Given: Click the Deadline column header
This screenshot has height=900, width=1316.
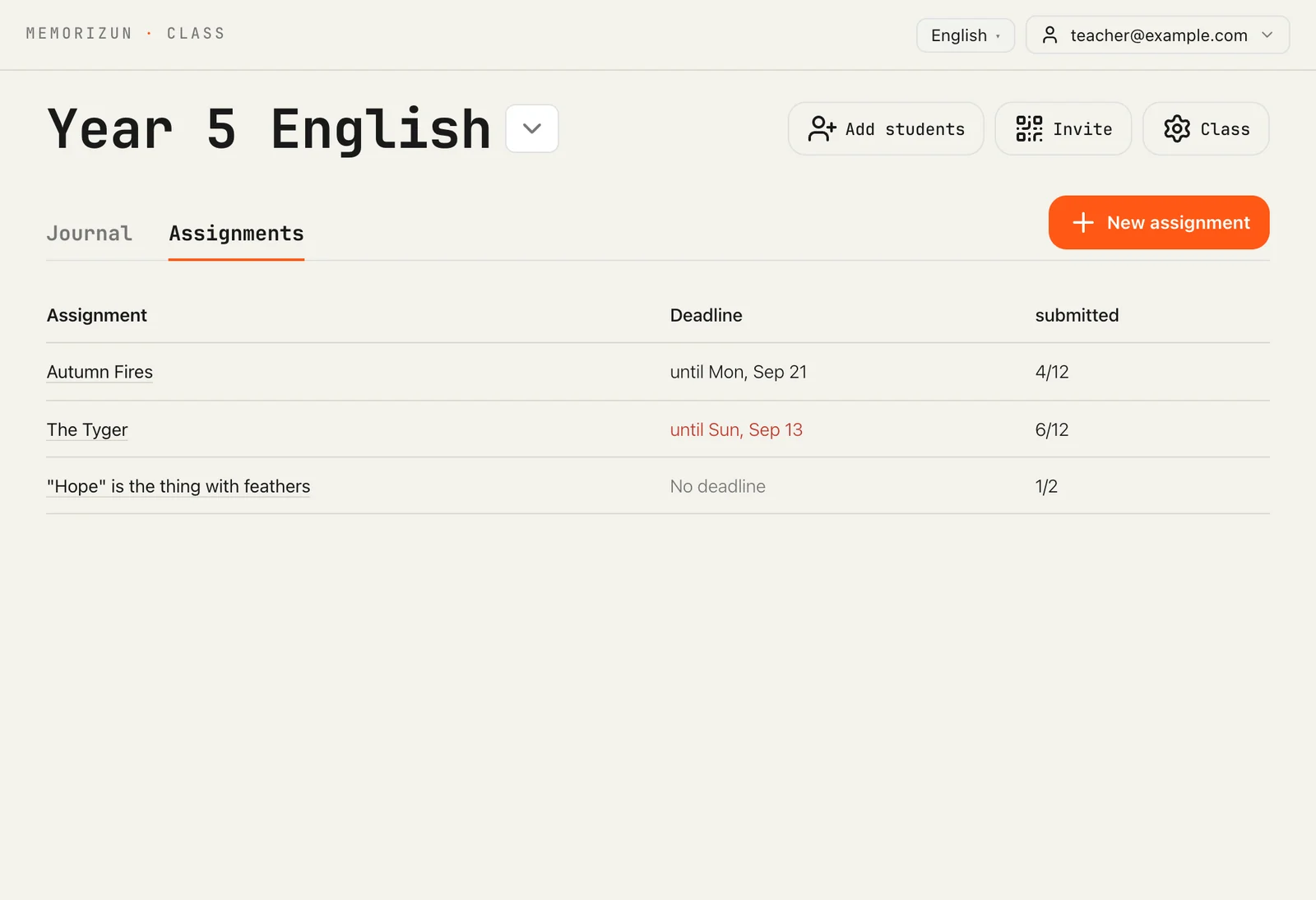Looking at the screenshot, I should coord(706,315).
